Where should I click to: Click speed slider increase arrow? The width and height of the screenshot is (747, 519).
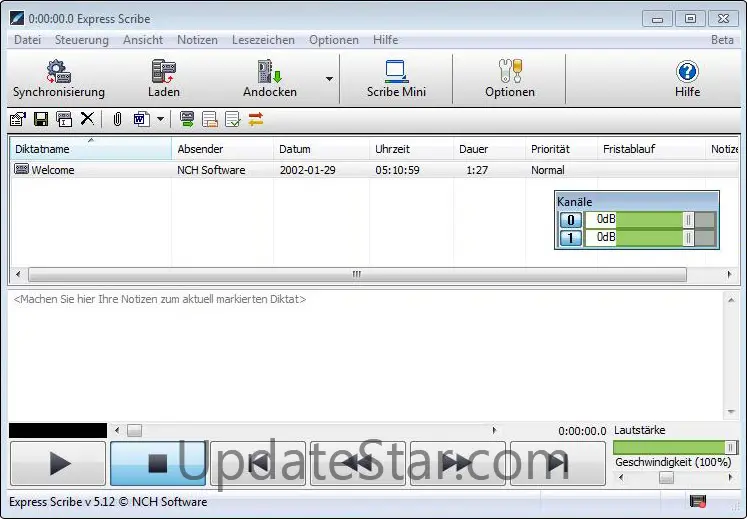(730, 477)
